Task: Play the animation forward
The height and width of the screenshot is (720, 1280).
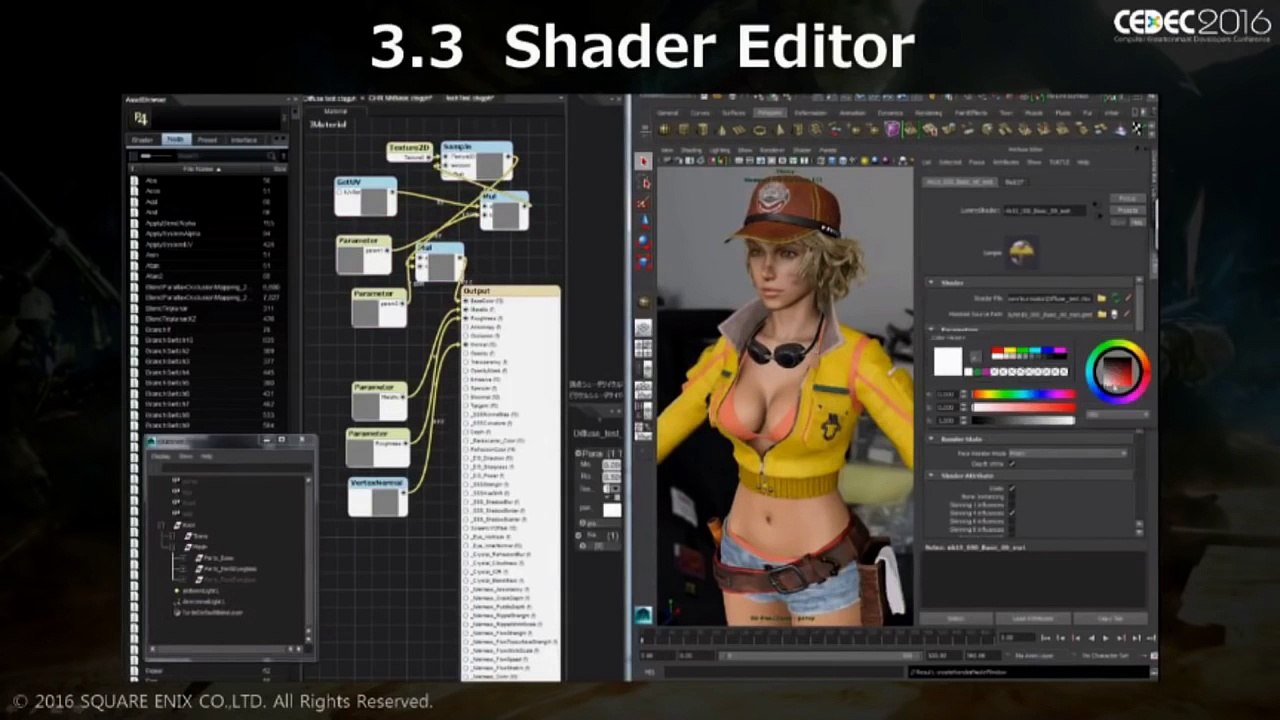Action: click(1106, 638)
